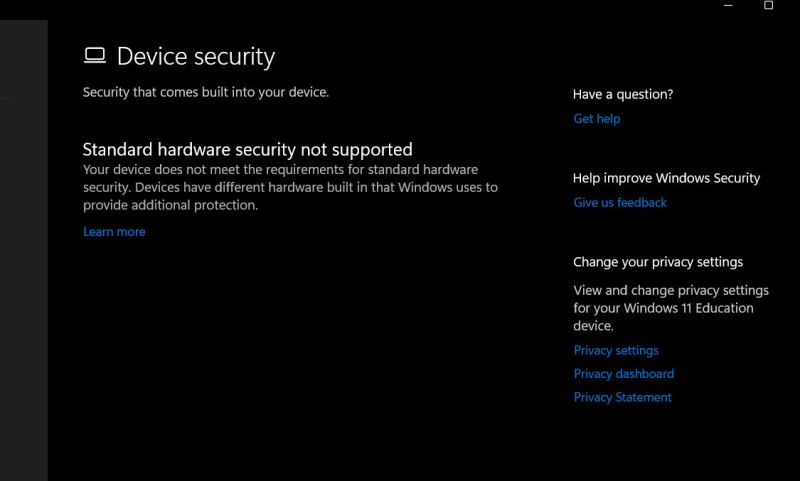Go to the Privacy dashboard link

[624, 374]
